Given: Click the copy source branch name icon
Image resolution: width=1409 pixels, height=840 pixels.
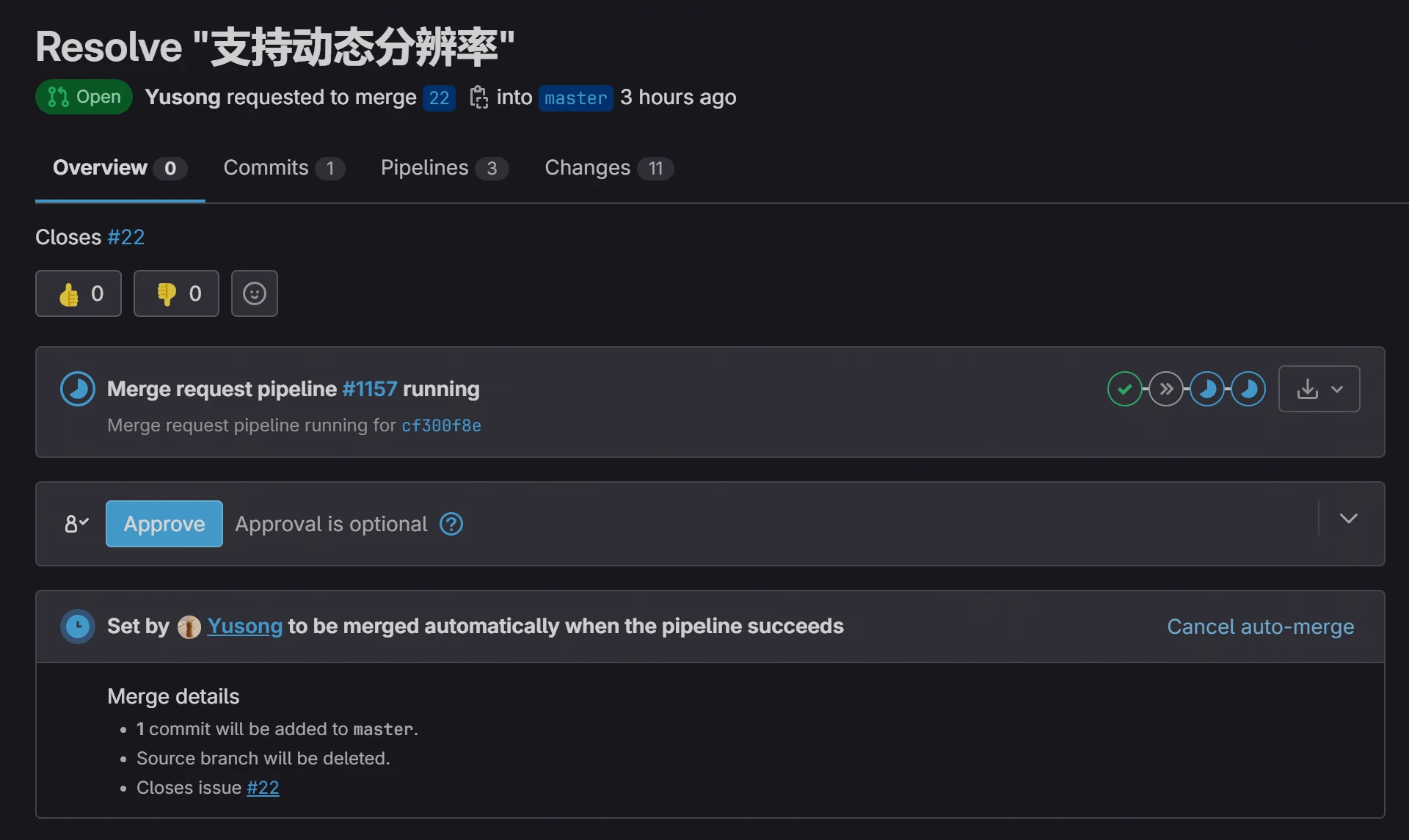Looking at the screenshot, I should 478,98.
